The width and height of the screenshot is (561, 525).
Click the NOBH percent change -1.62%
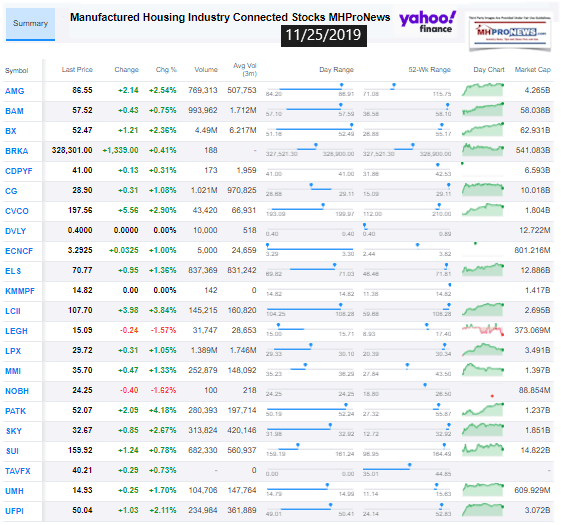point(163,390)
